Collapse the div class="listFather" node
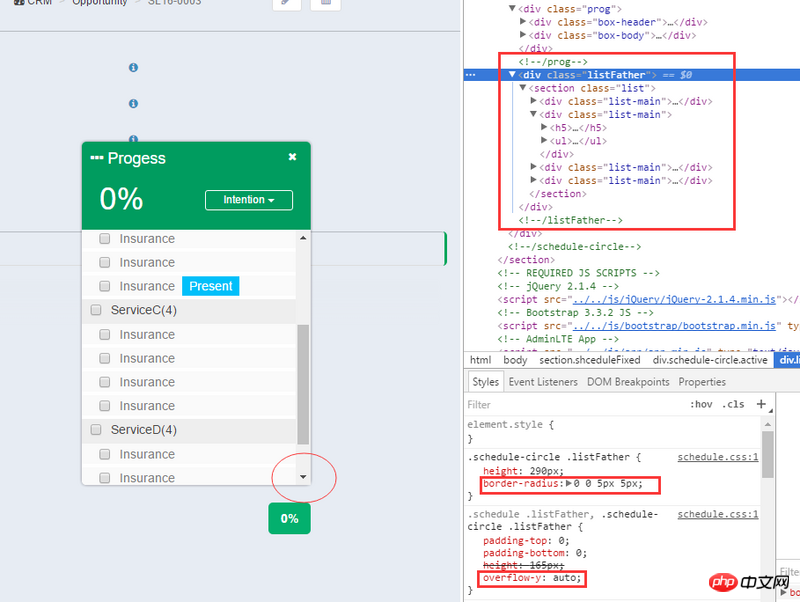This screenshot has height=602, width=800. (x=512, y=74)
